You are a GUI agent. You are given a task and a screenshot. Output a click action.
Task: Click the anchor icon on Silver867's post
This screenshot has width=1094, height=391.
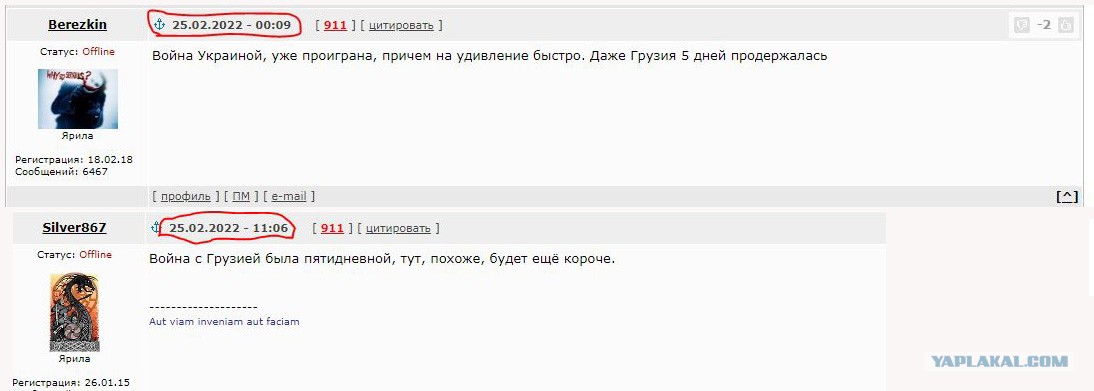(x=156, y=228)
